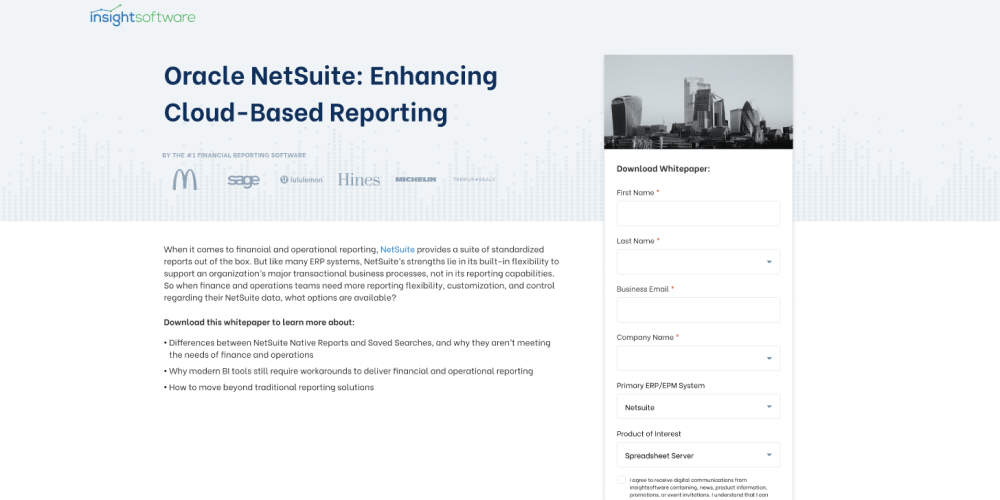Expand the Last Name dropdown arrow
Viewport: 1000px width, 500px height.
click(769, 262)
